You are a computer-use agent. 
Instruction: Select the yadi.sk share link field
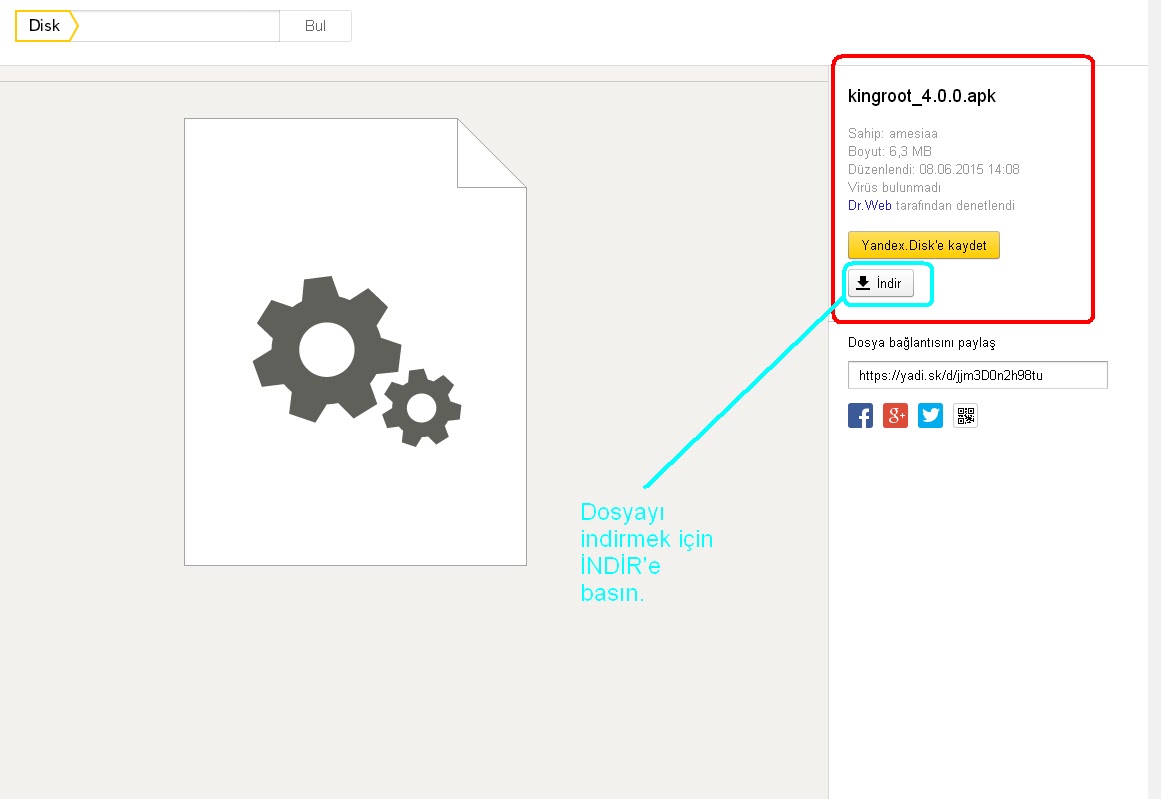(977, 375)
